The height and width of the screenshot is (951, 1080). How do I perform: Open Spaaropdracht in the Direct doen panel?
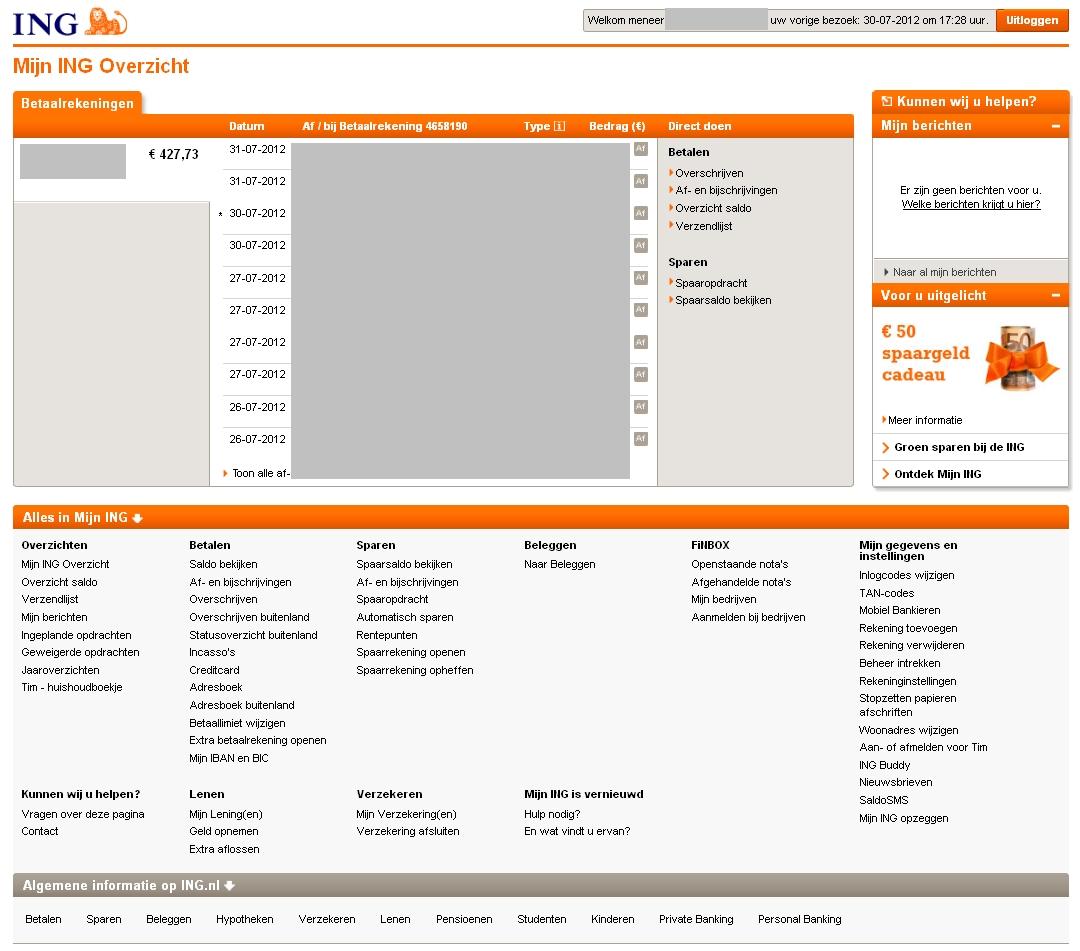[x=711, y=283]
